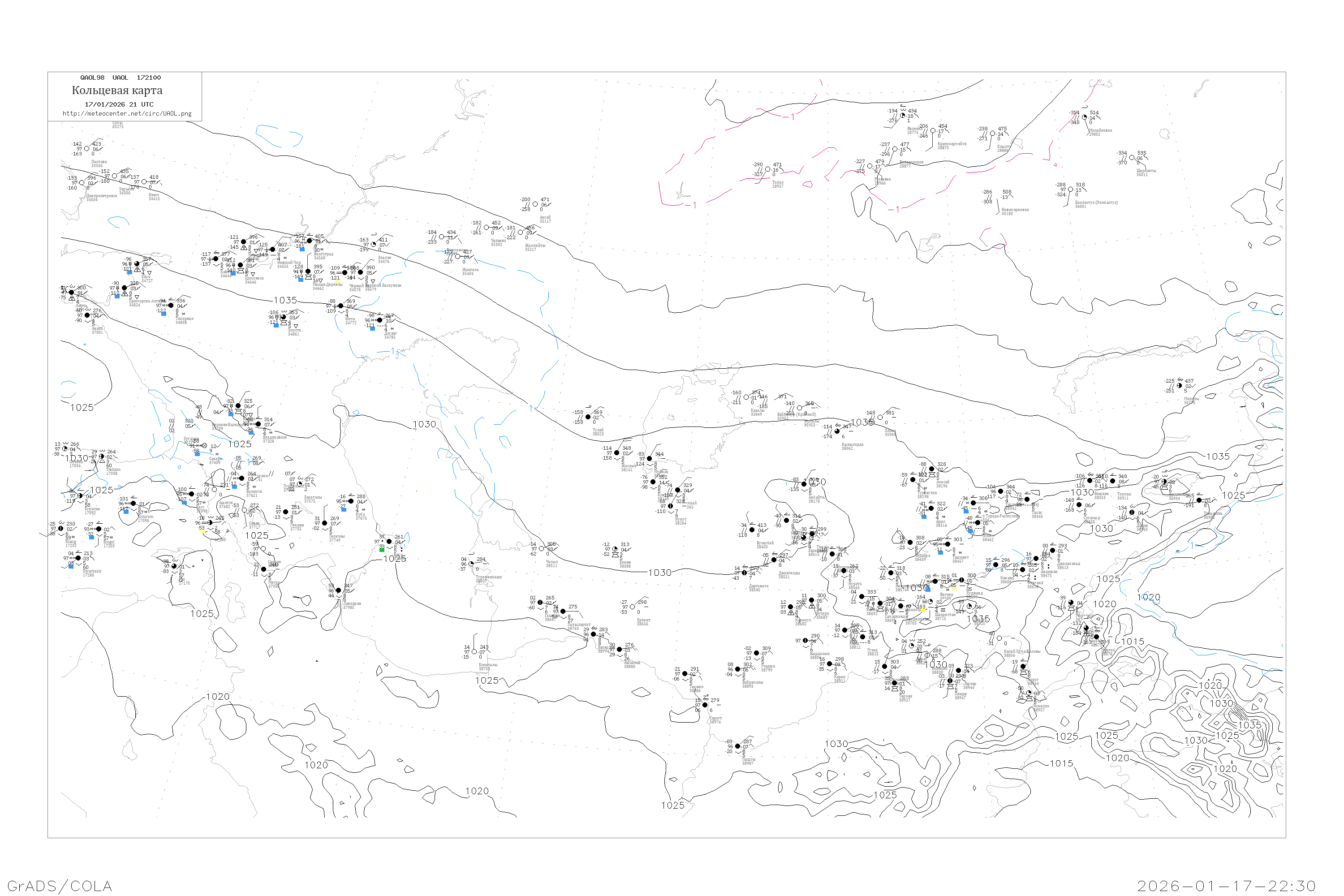
Task: Click the blue square below Волгоград station
Action: coord(302,249)
